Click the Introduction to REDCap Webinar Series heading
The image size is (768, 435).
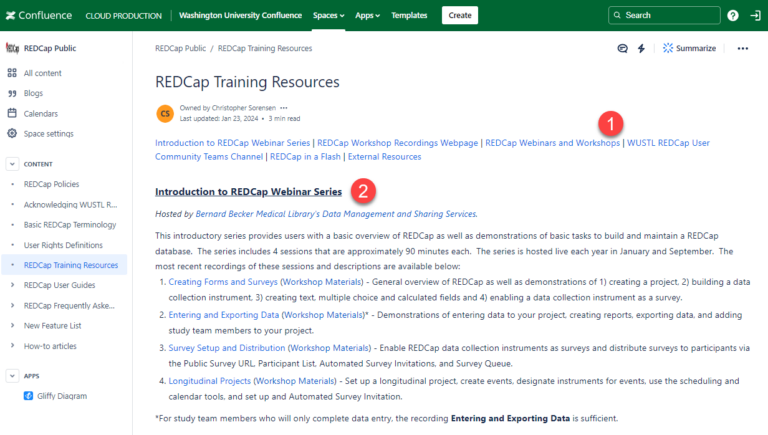(248, 192)
